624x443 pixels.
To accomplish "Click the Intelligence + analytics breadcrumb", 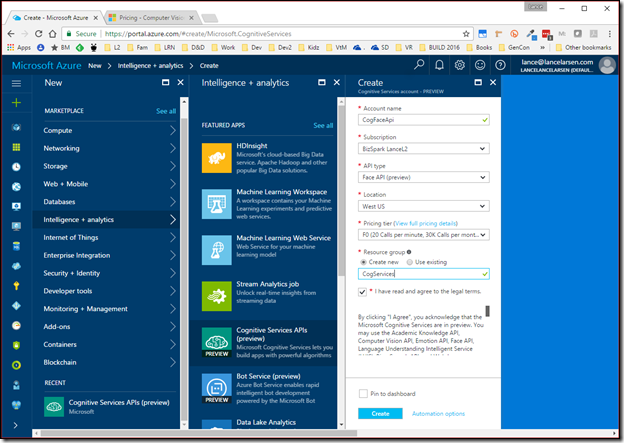I will point(150,66).
